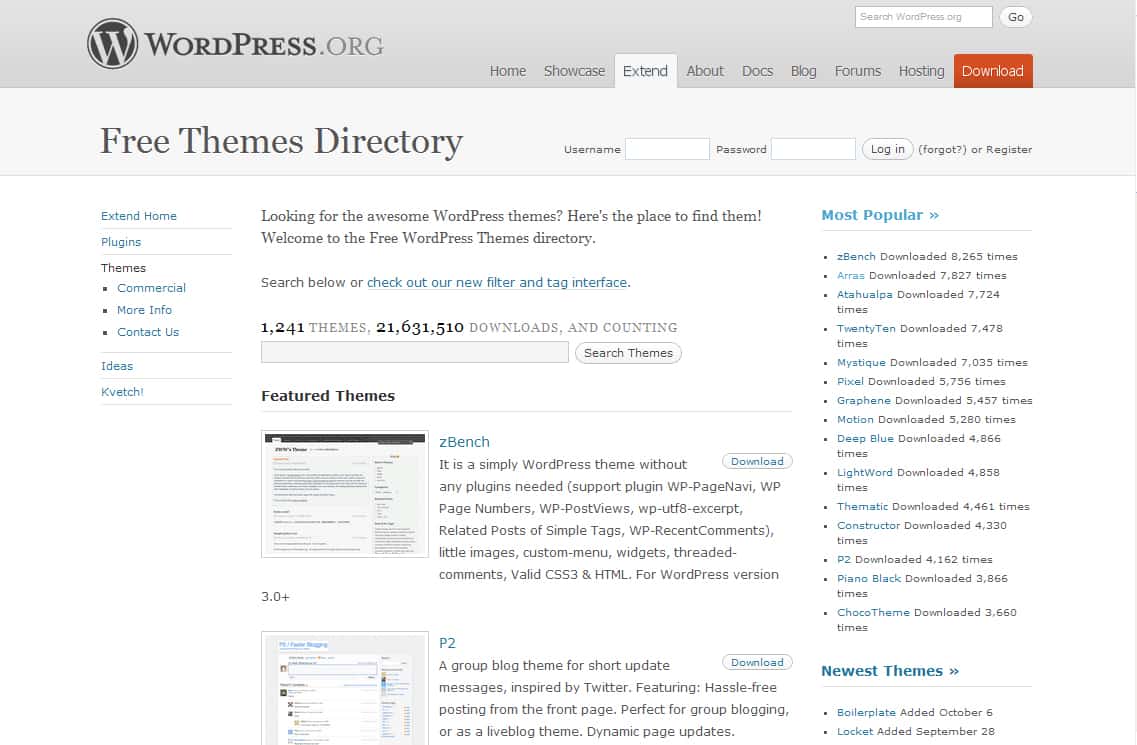Open the Blog nav item

click(x=803, y=71)
